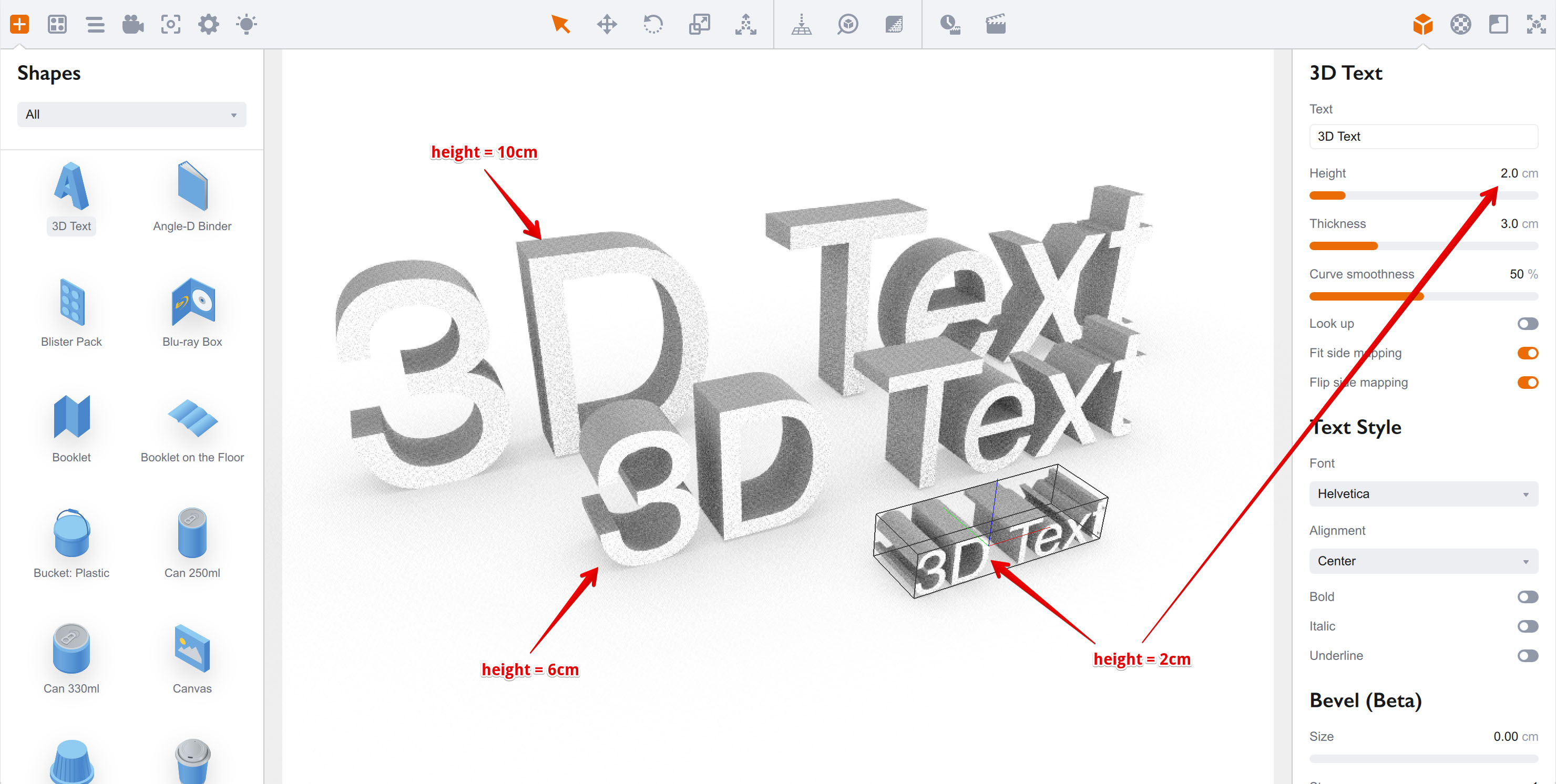The height and width of the screenshot is (784, 1556).
Task: Select the orange 3D cube view icon
Action: (x=1422, y=24)
